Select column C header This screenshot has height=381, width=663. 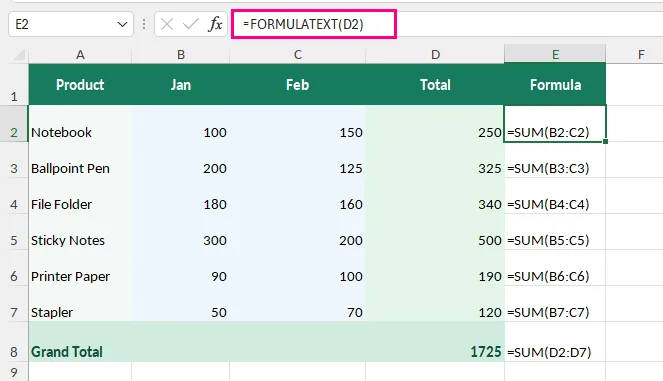coord(298,55)
